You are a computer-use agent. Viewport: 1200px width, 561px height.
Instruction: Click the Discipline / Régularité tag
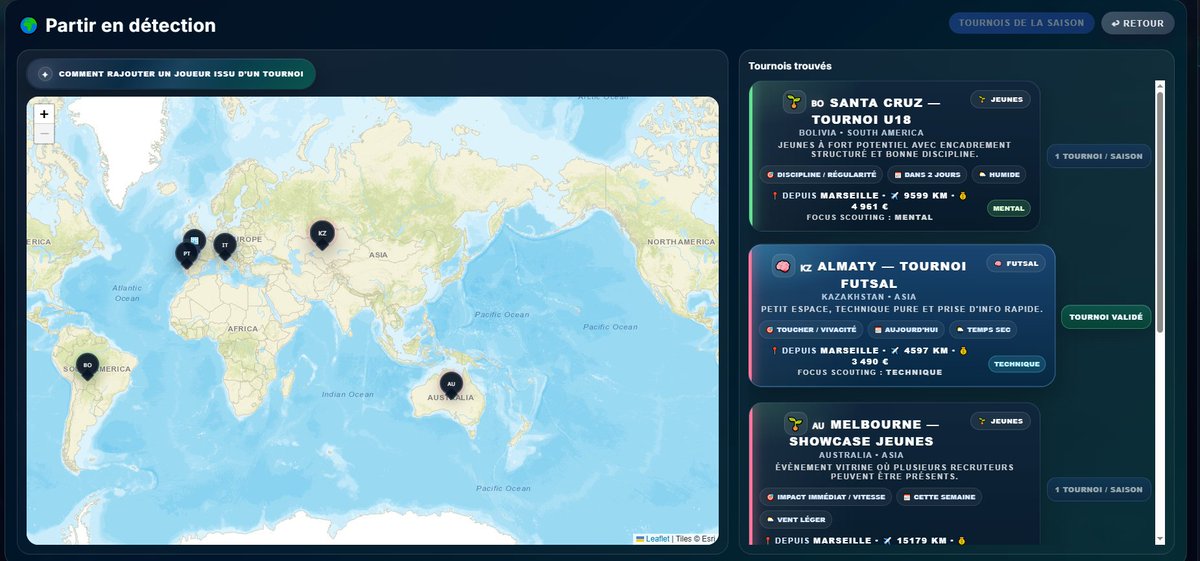[821, 174]
